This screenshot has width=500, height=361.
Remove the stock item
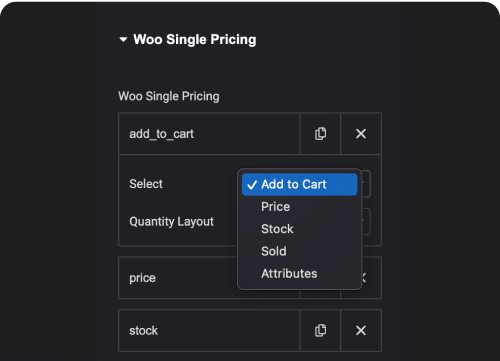point(361,330)
